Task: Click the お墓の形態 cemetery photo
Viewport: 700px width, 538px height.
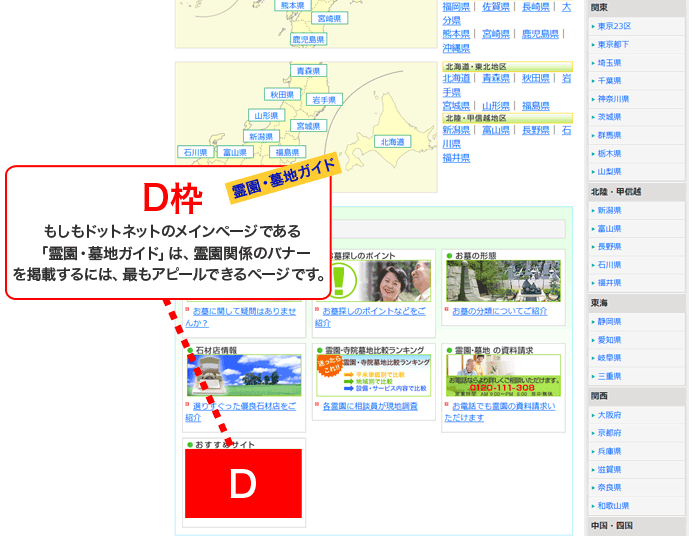Action: (x=503, y=281)
